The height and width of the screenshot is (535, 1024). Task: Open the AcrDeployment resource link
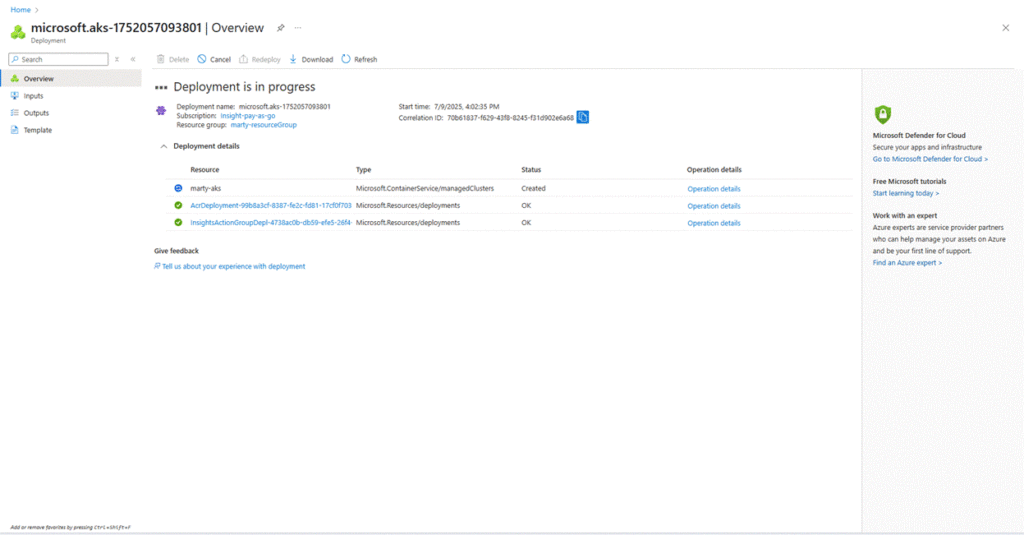(x=270, y=206)
